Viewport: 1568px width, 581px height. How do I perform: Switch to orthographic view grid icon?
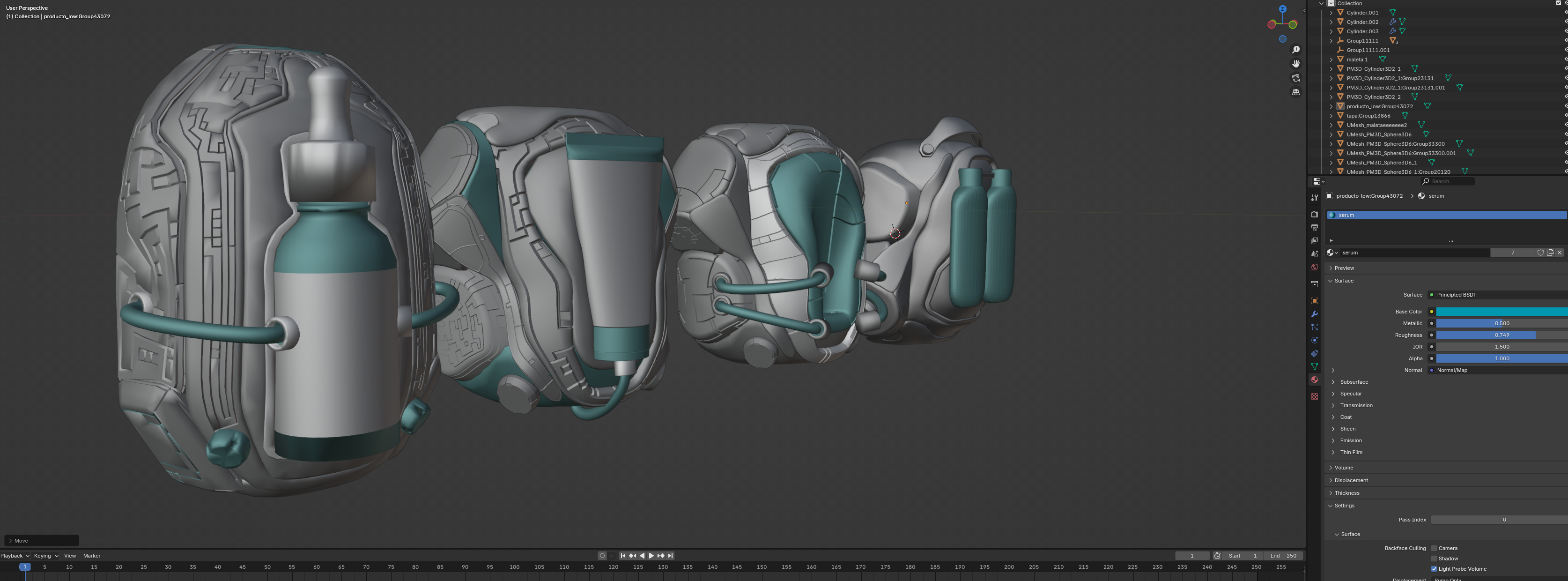coord(1296,92)
